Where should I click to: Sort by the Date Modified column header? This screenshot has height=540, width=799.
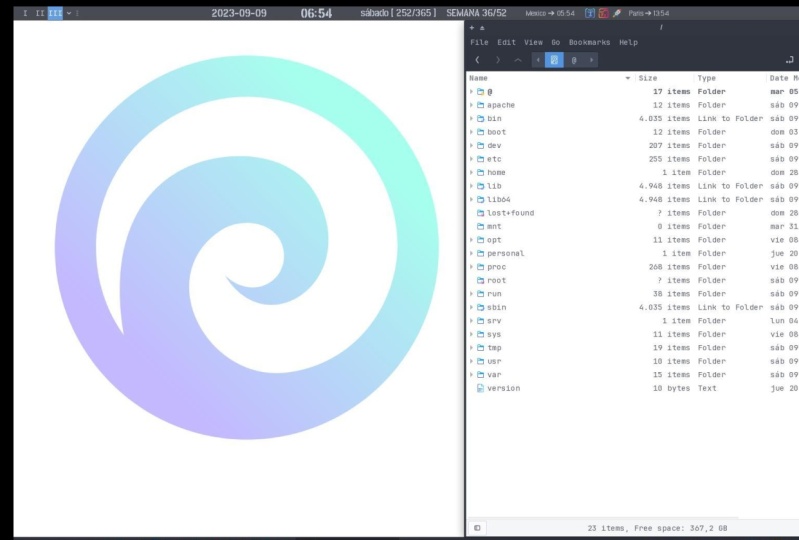coord(783,78)
